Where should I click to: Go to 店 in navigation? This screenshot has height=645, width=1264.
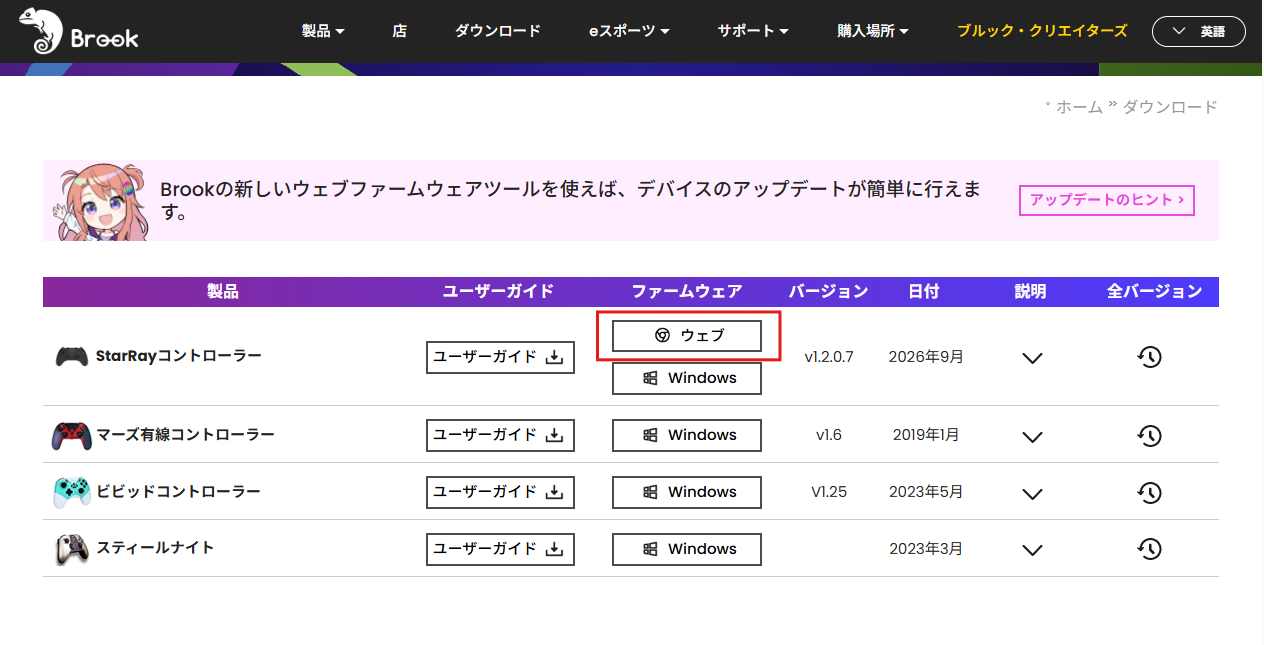click(x=400, y=31)
